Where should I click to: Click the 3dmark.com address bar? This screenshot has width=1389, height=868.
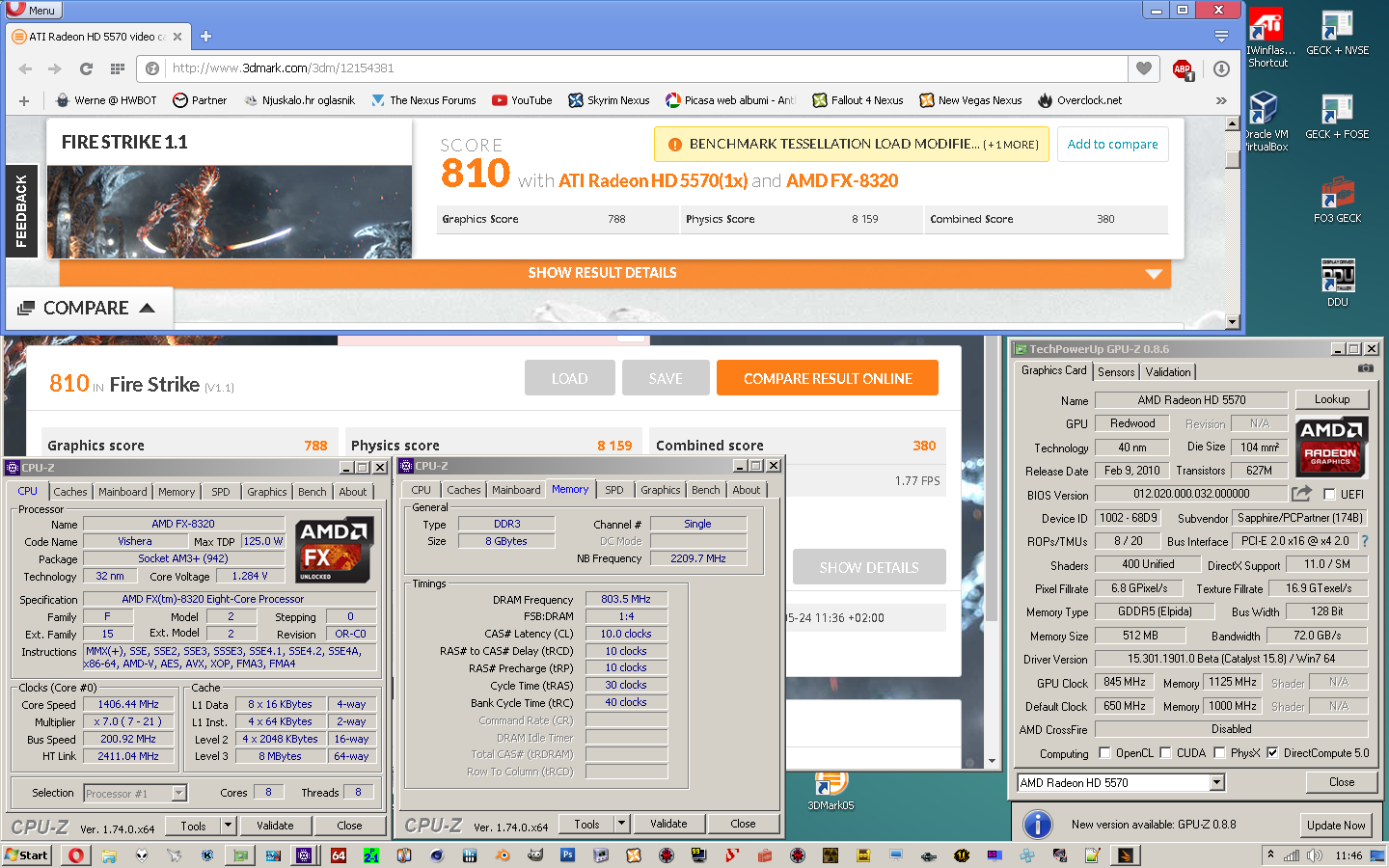click(x=632, y=68)
